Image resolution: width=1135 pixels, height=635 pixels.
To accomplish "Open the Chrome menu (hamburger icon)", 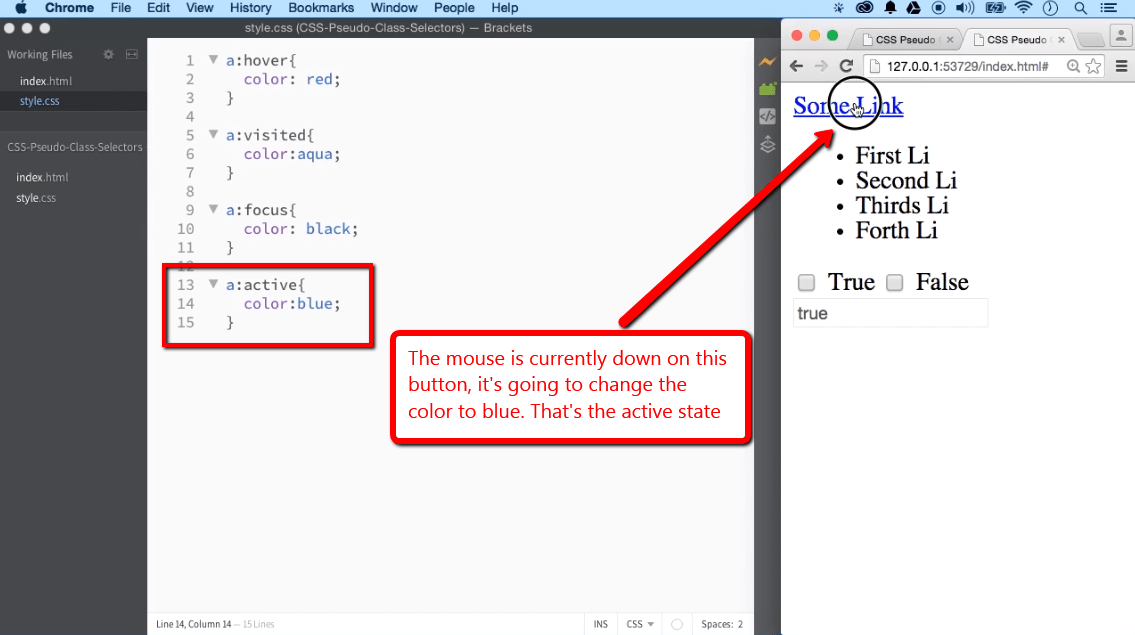I will click(x=1122, y=64).
